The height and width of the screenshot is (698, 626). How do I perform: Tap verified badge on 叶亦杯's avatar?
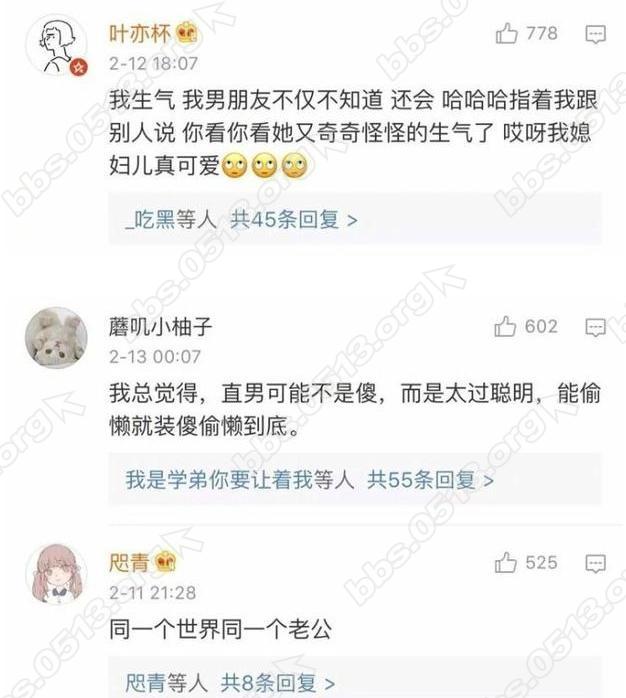pos(78,68)
